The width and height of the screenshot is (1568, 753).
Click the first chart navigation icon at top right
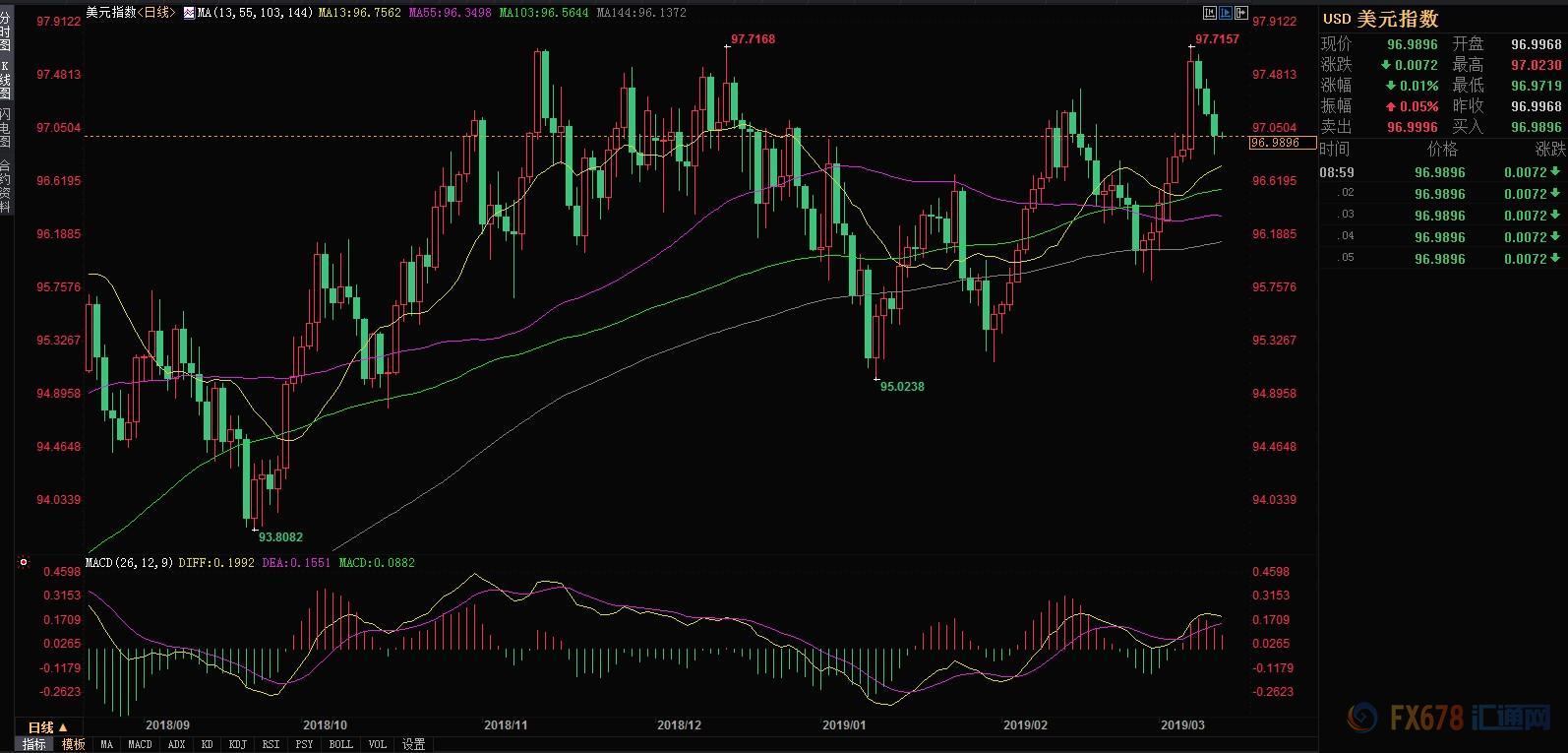coord(1209,13)
